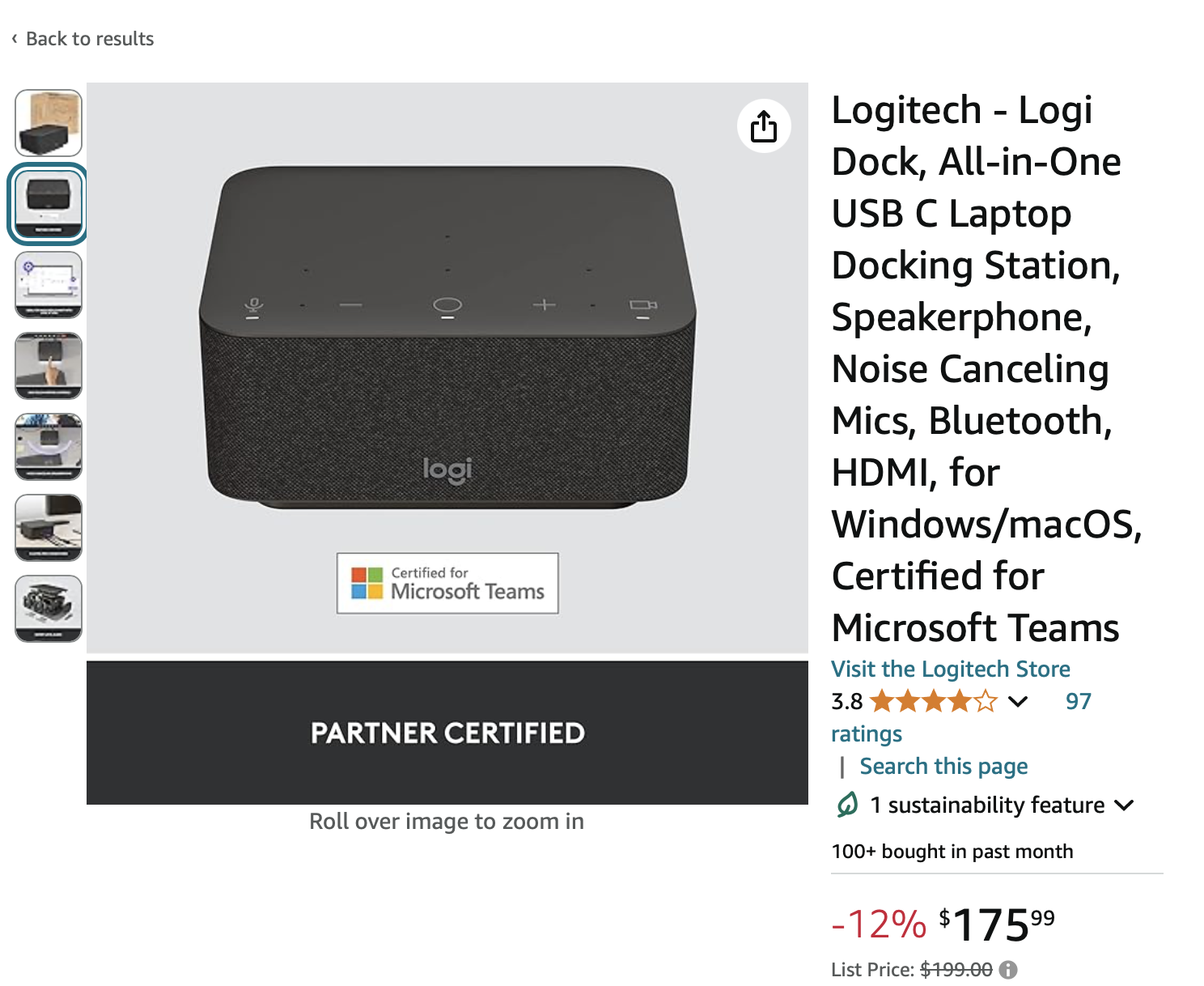Select the thumbnail showing dock with cables
1204x986 pixels.
click(x=49, y=528)
